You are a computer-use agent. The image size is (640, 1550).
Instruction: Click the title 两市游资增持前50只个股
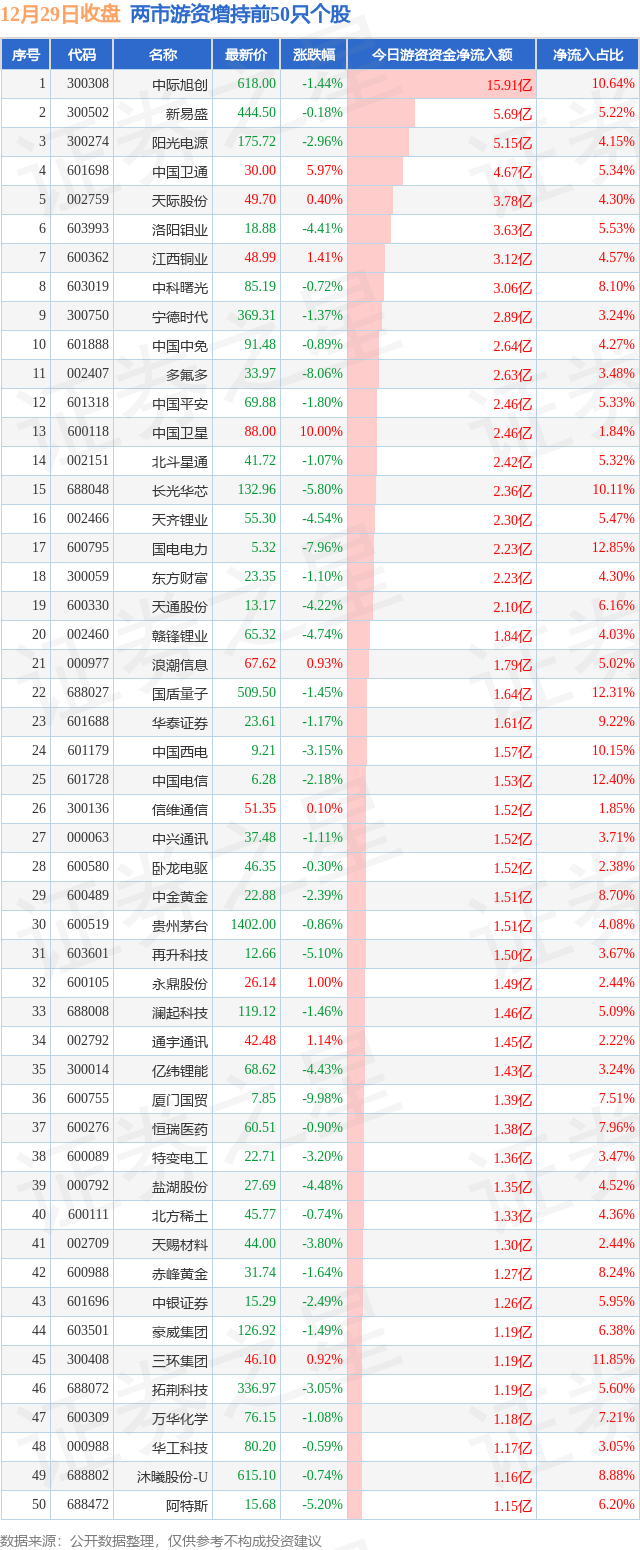pyautogui.click(x=240, y=15)
